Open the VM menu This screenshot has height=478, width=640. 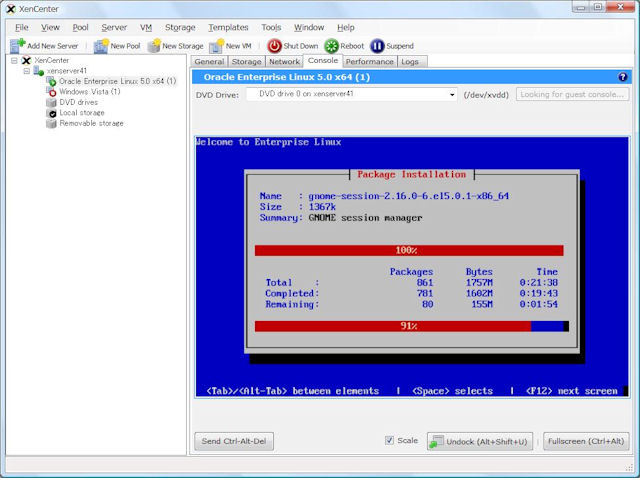(x=146, y=27)
